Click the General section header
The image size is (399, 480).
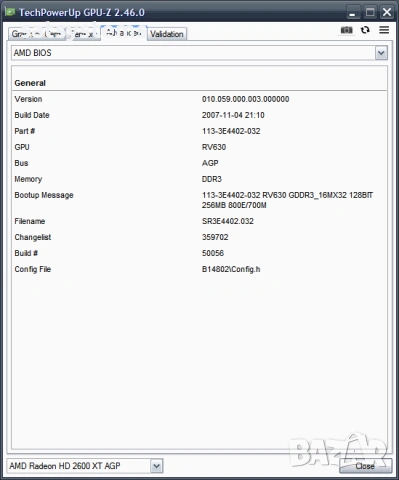click(x=30, y=83)
